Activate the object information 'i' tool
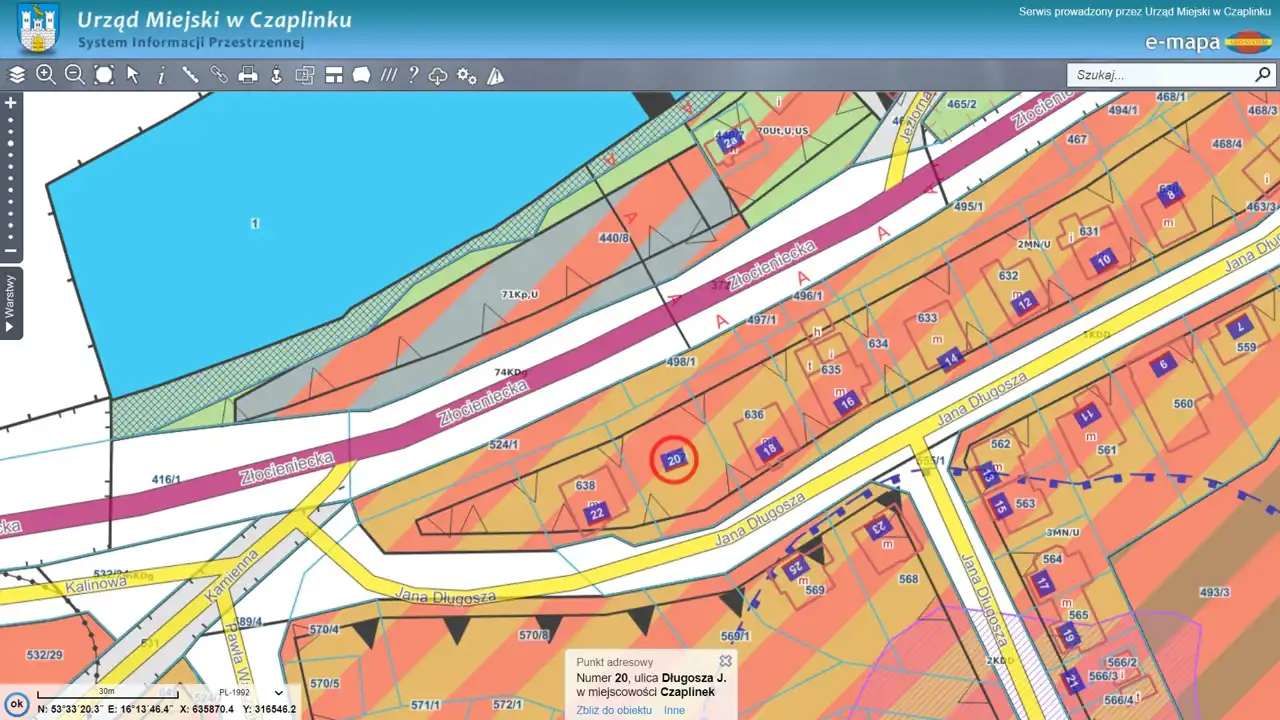This screenshot has width=1280, height=720. point(161,75)
